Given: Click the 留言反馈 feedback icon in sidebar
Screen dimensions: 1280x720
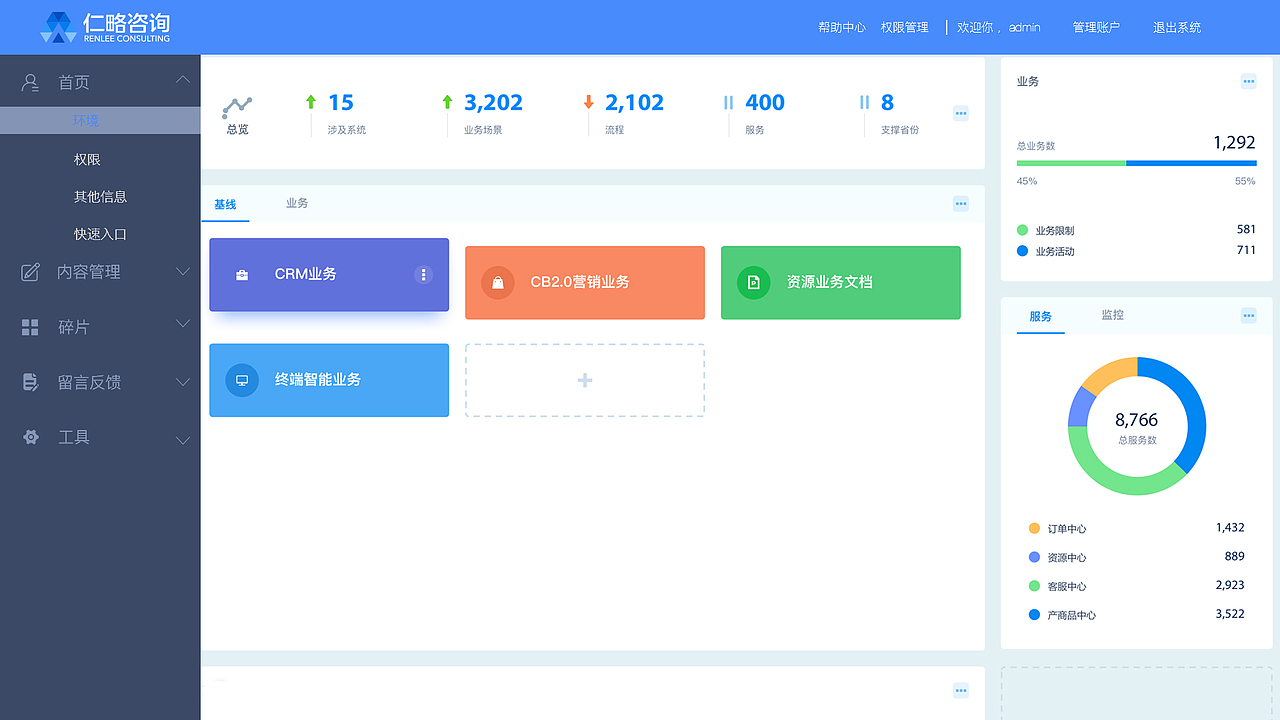Looking at the screenshot, I should (x=30, y=381).
